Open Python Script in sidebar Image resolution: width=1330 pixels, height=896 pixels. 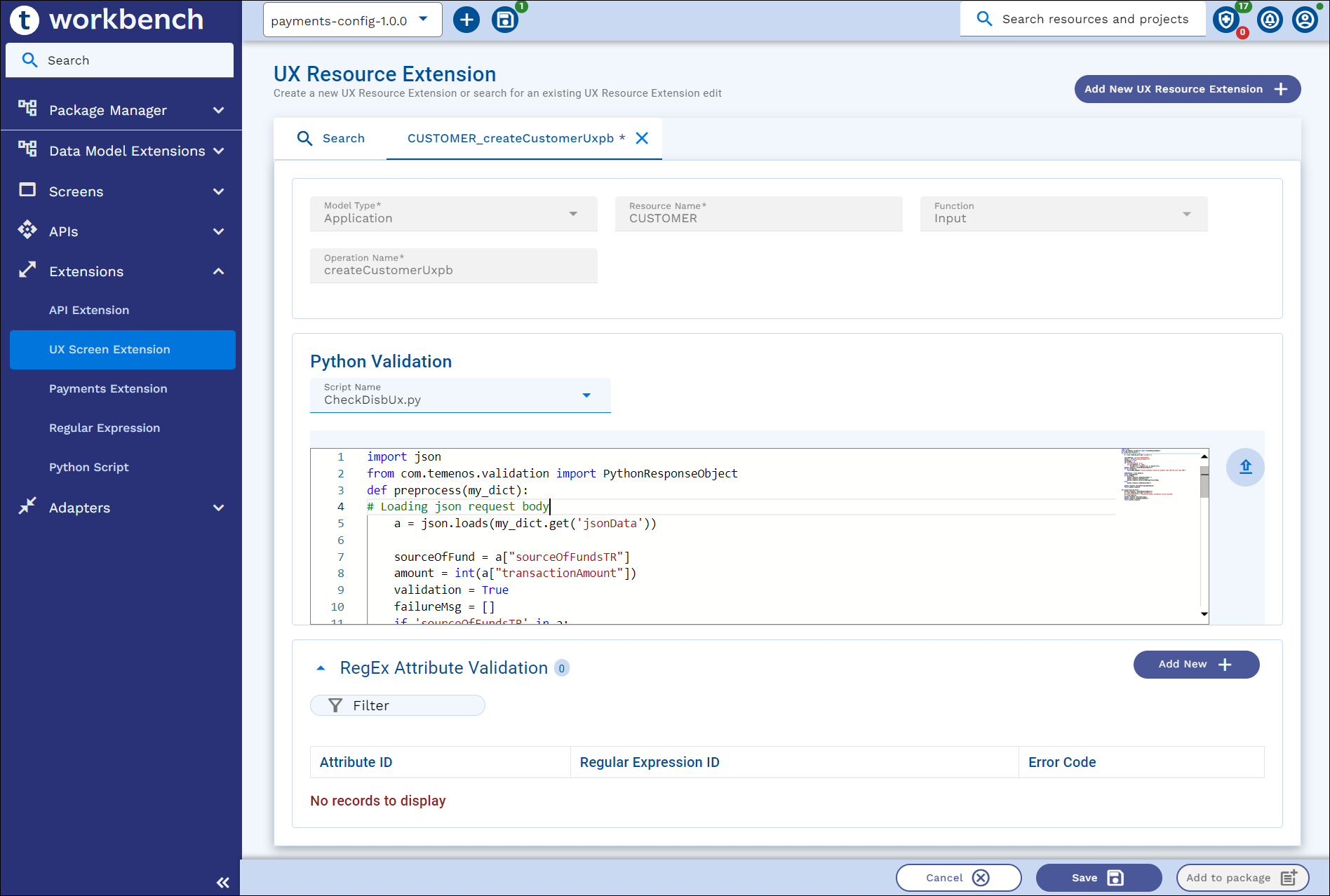click(89, 467)
